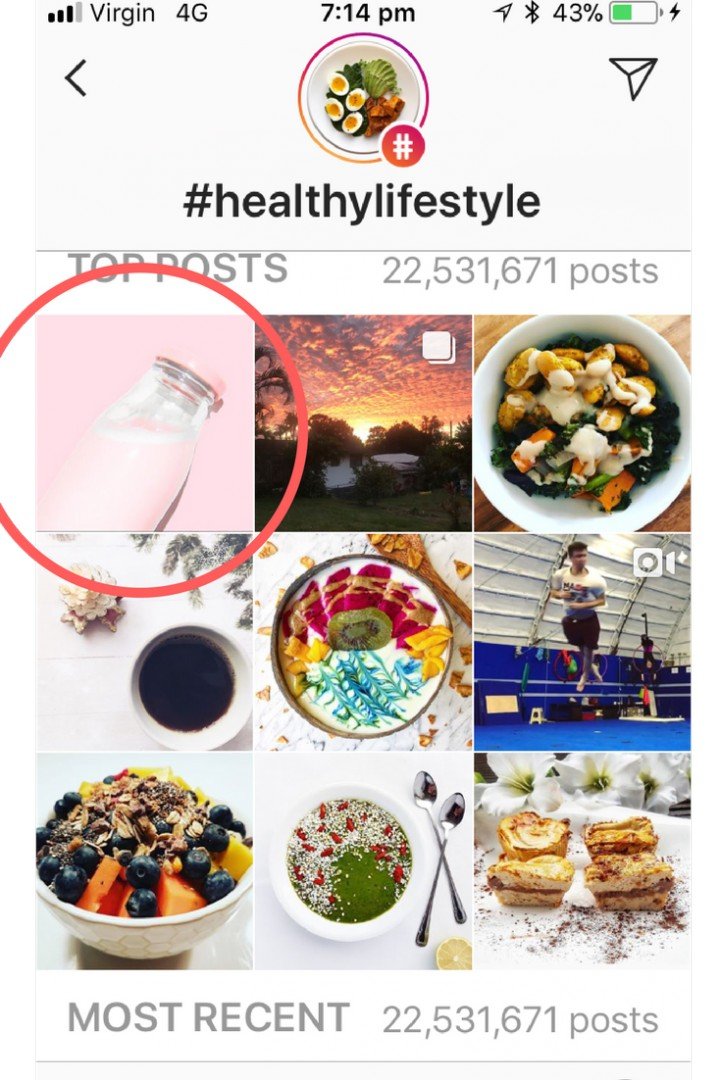This screenshot has width=721, height=1080.
Task: Tap the MOST RECENT section heading
Action: point(208,1017)
